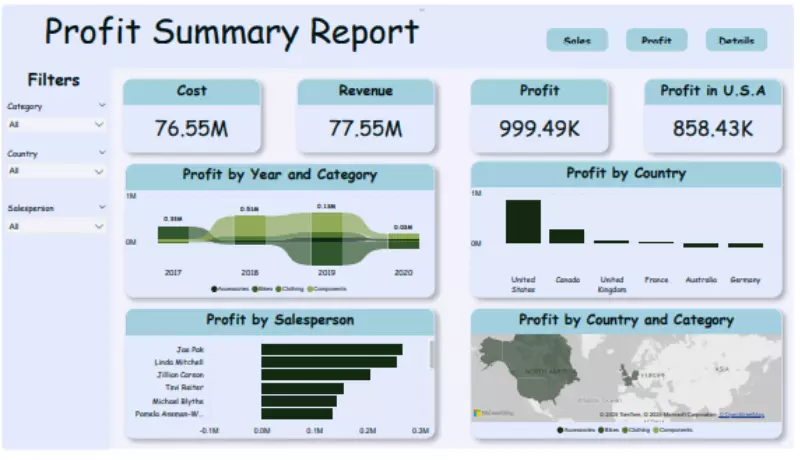Click the United States profit bar

pos(523,221)
